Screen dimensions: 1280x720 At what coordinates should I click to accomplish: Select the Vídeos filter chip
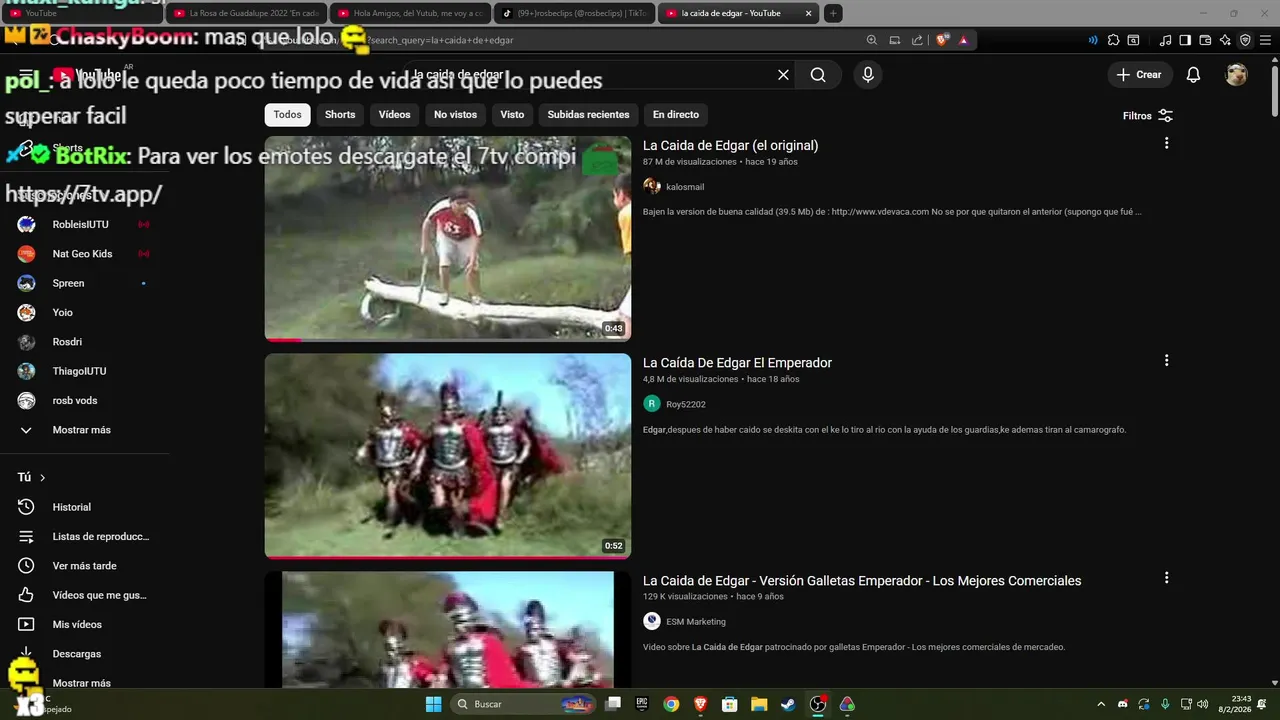click(x=394, y=114)
